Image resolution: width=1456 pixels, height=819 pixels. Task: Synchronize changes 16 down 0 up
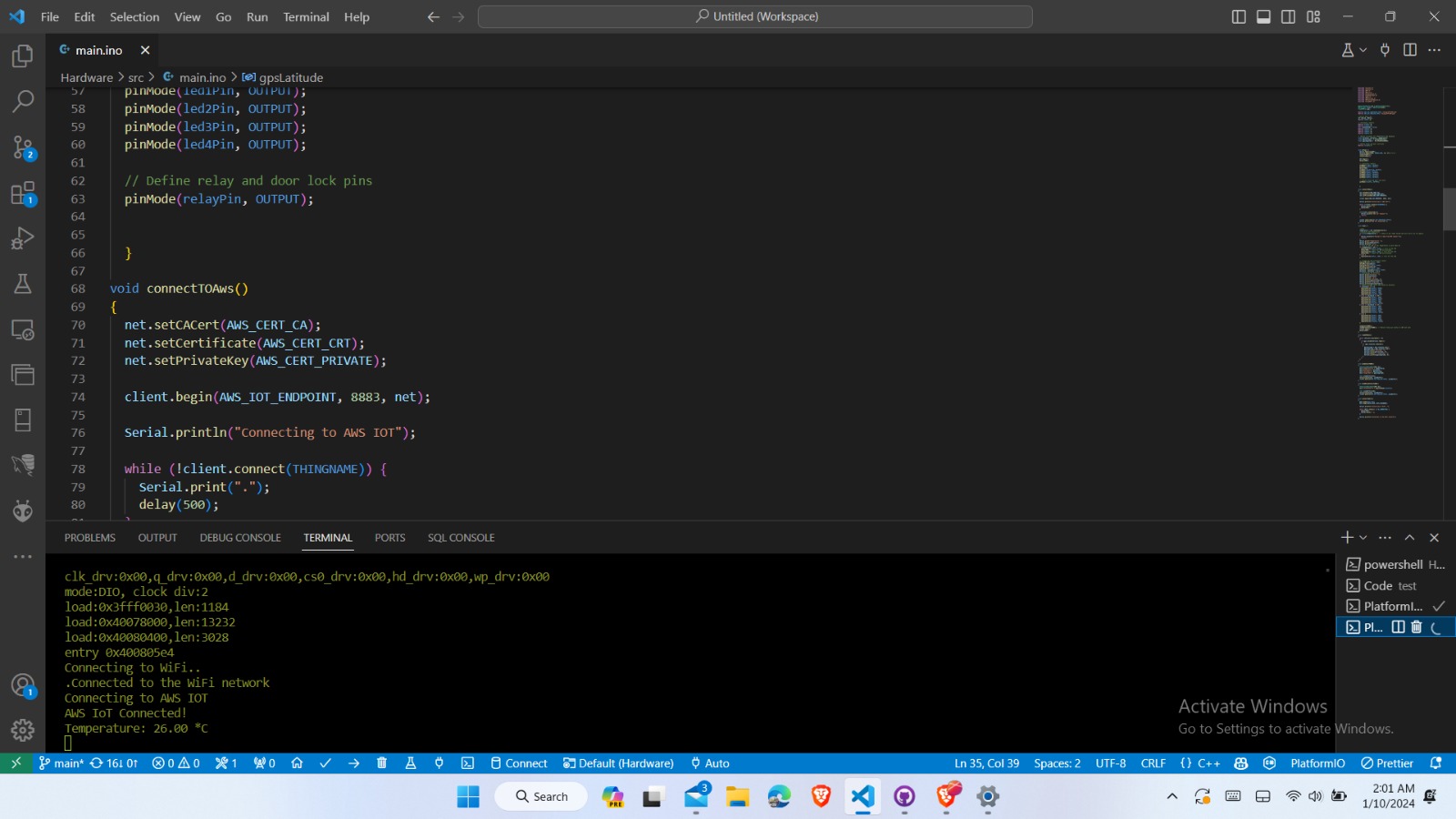click(114, 763)
